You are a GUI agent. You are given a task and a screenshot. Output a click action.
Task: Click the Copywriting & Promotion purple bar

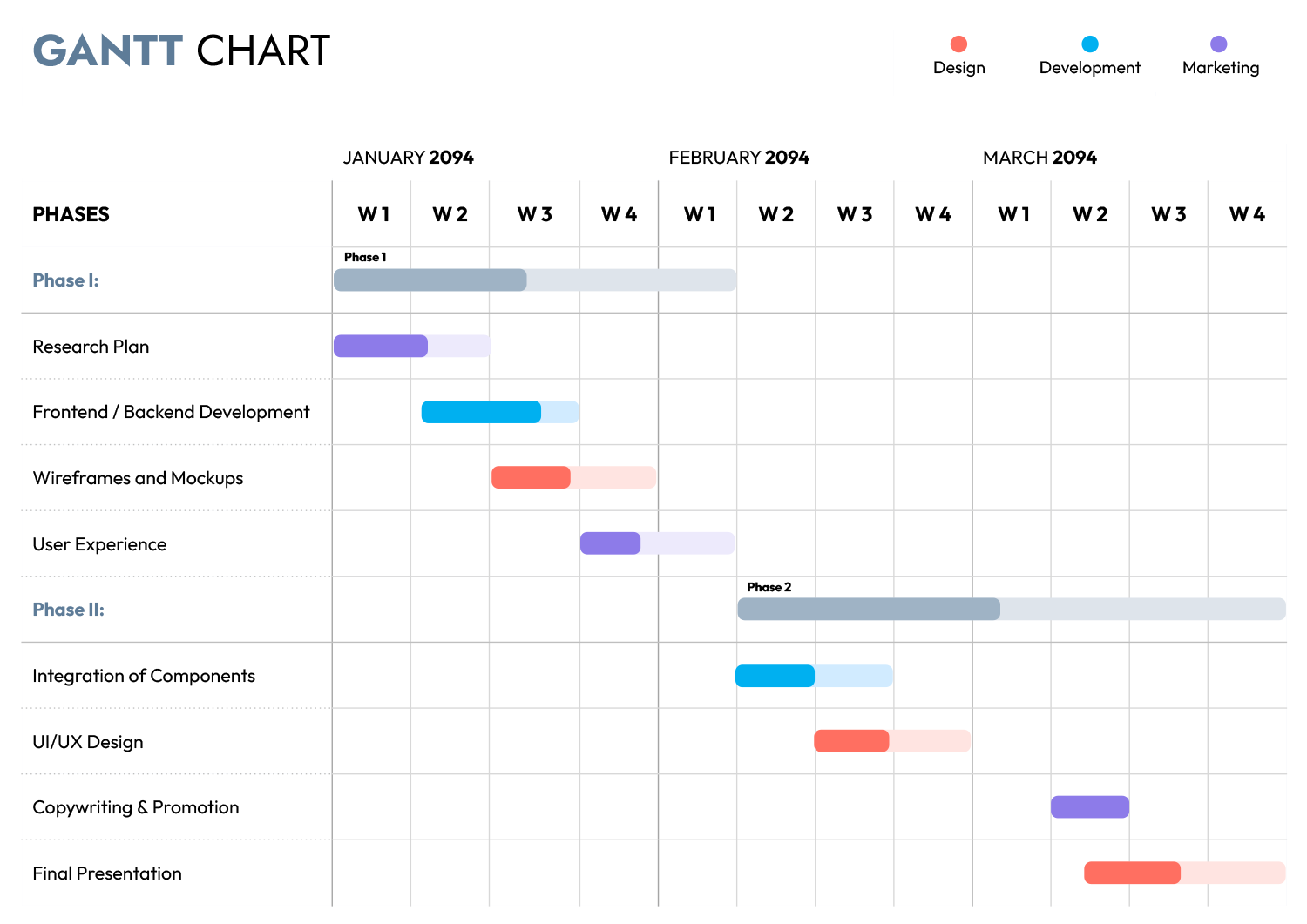tap(1090, 807)
